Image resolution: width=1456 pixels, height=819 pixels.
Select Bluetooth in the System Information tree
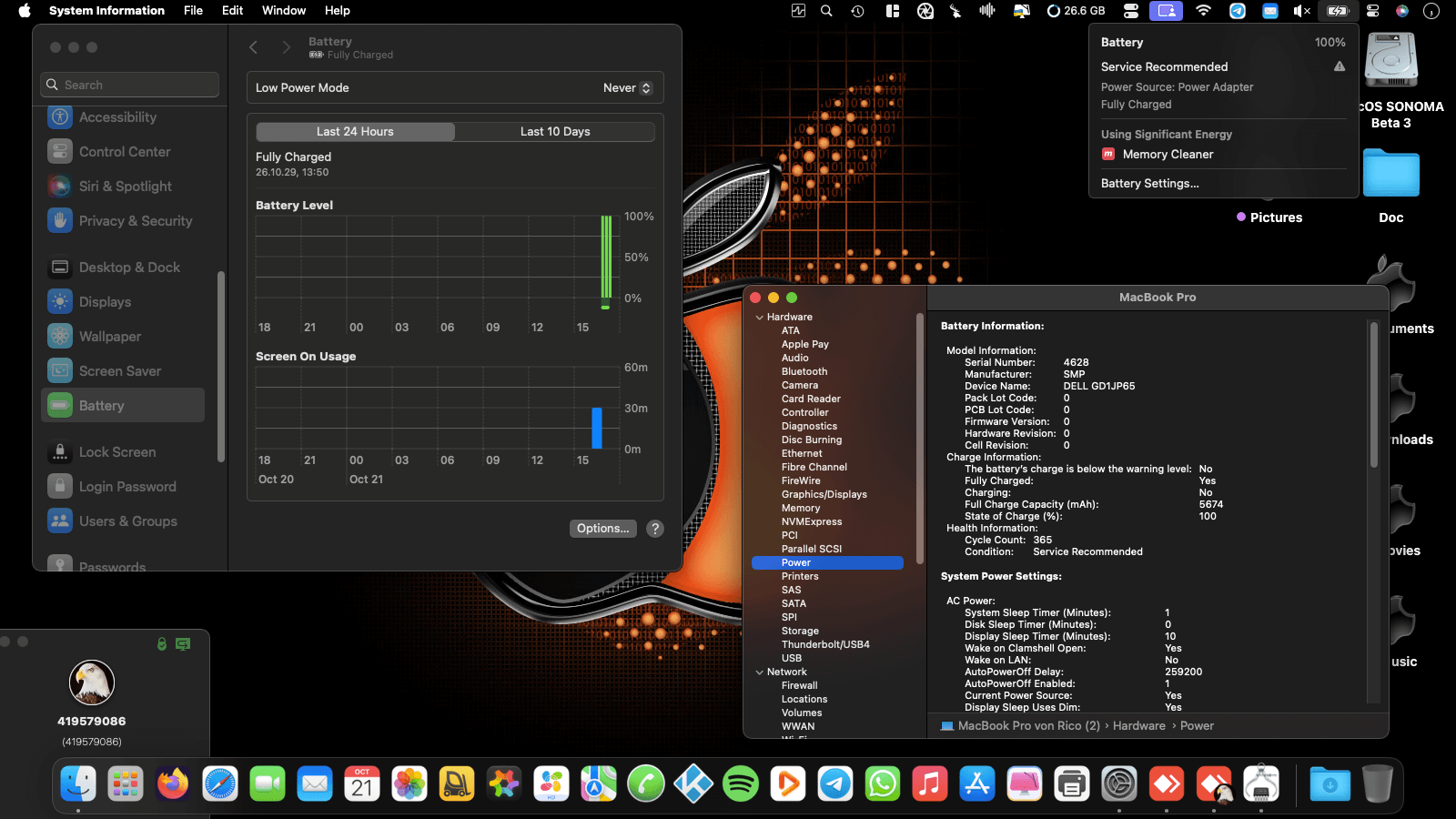[804, 372]
